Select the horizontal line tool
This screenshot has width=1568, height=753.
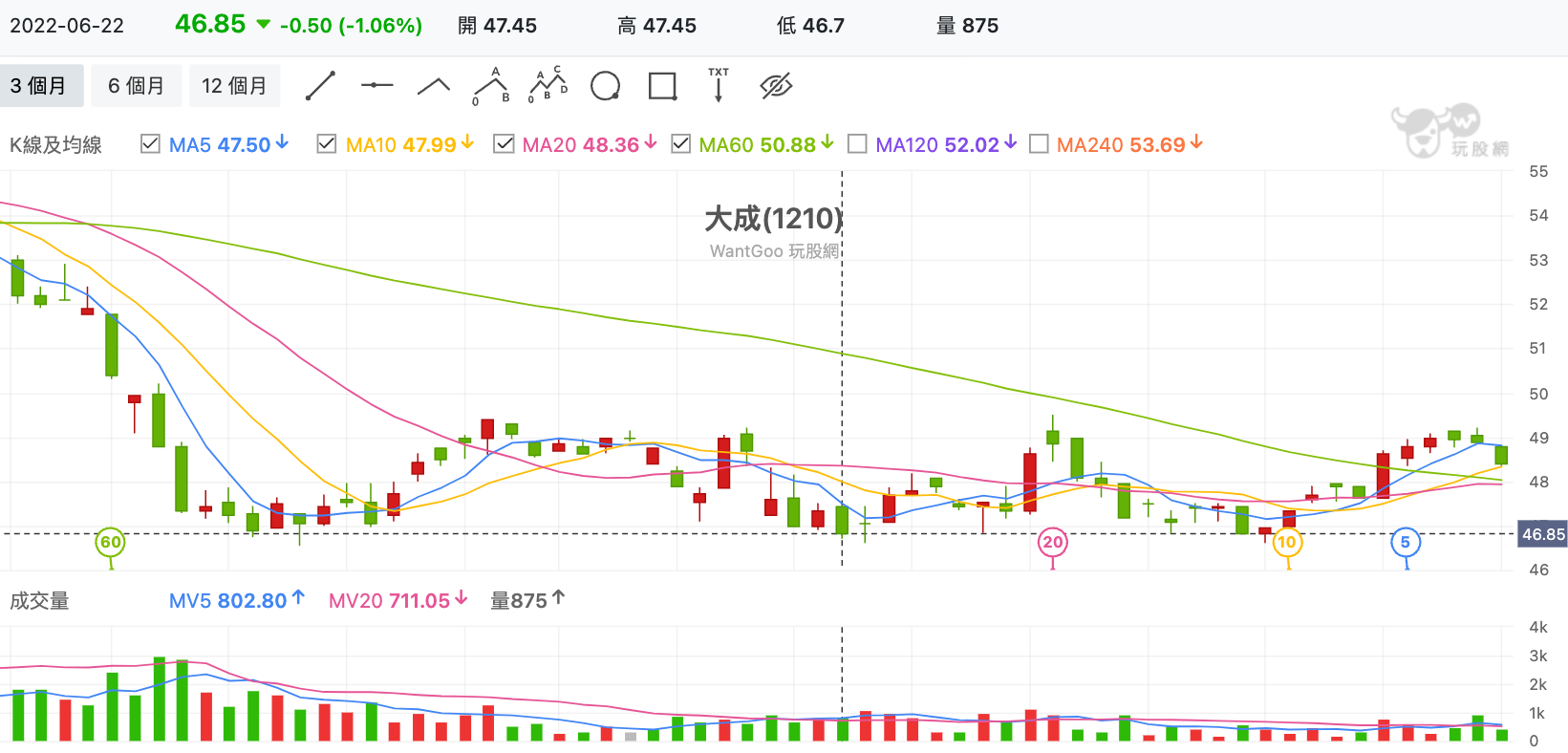point(376,86)
